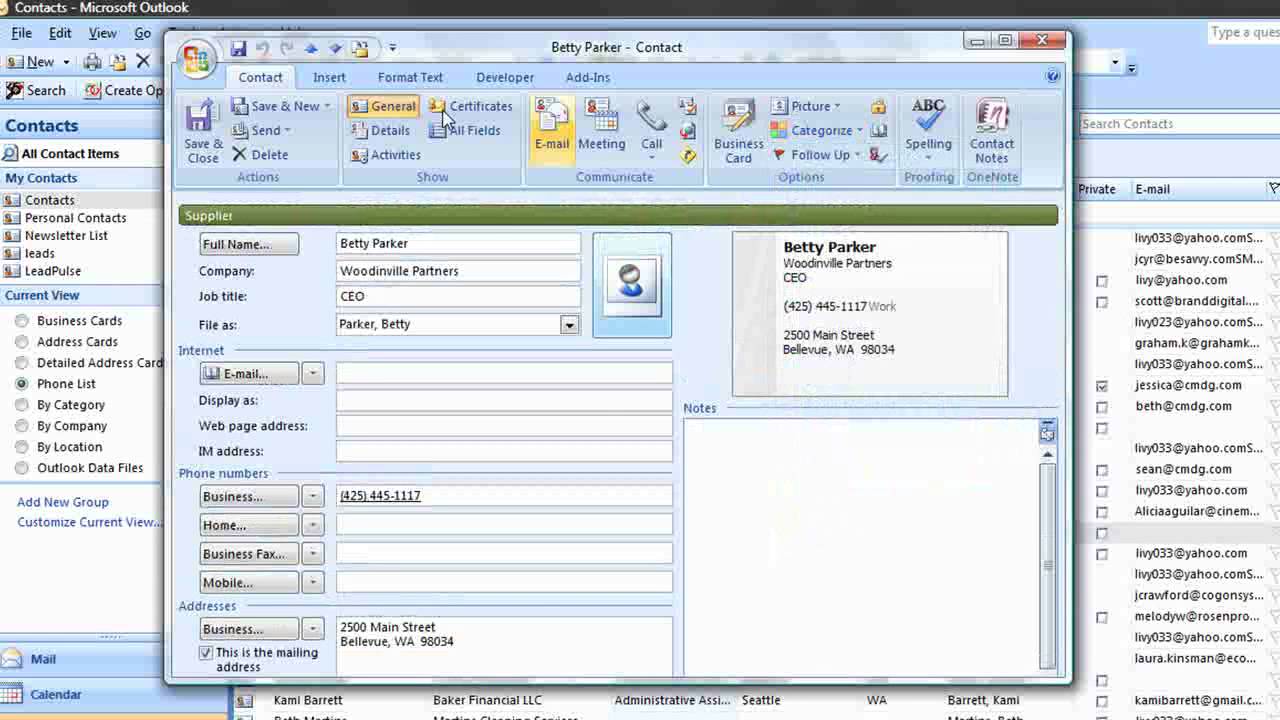Click the Check Names icon in Options
This screenshot has height=720, width=1280.
(878, 155)
